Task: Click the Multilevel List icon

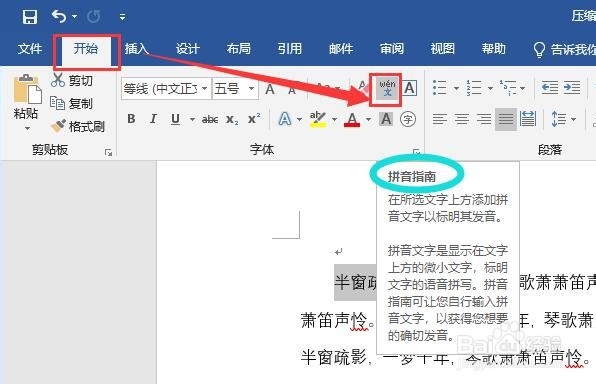Action: 508,88
